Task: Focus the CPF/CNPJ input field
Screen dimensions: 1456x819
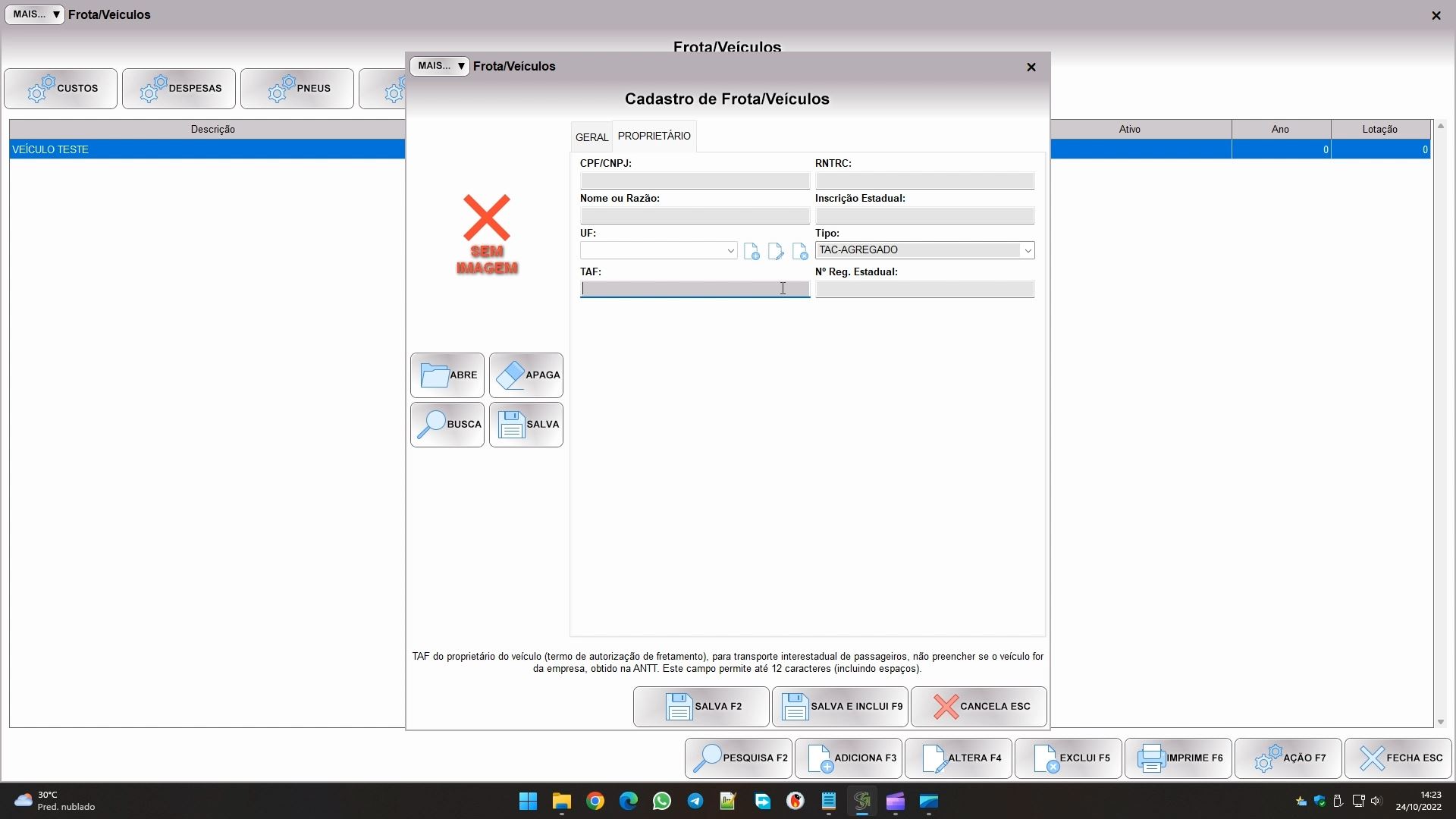Action: pos(695,180)
